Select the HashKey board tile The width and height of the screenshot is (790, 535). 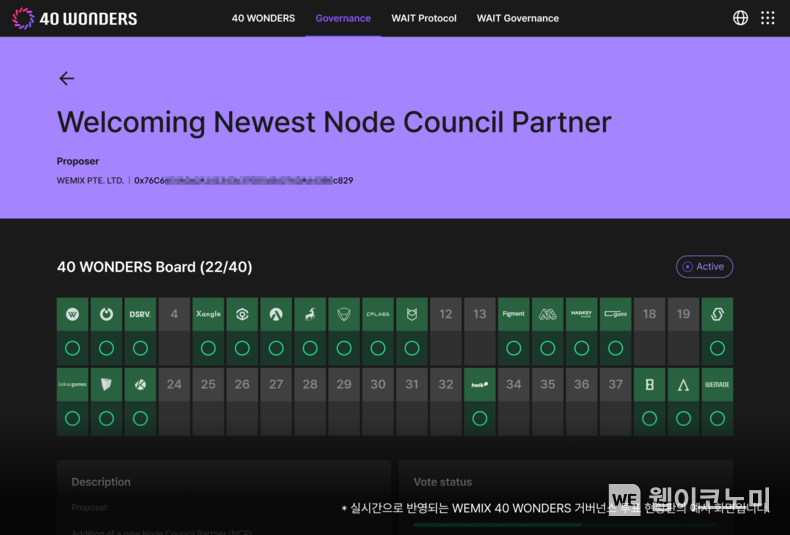[581, 314]
